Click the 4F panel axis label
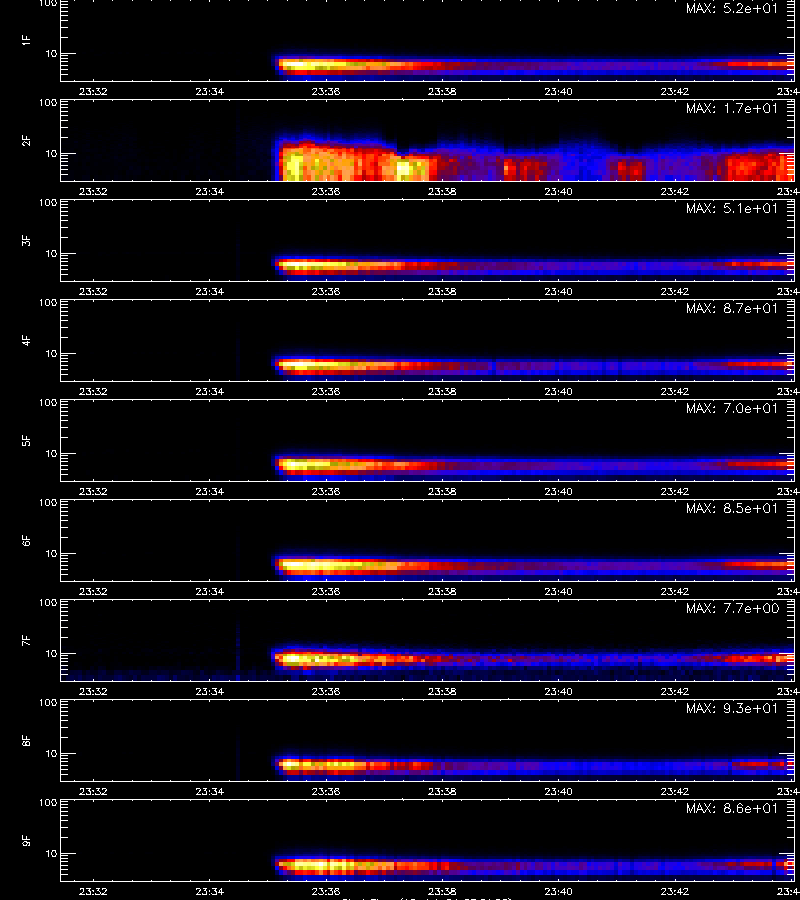This screenshot has width=800, height=900. (x=26, y=340)
